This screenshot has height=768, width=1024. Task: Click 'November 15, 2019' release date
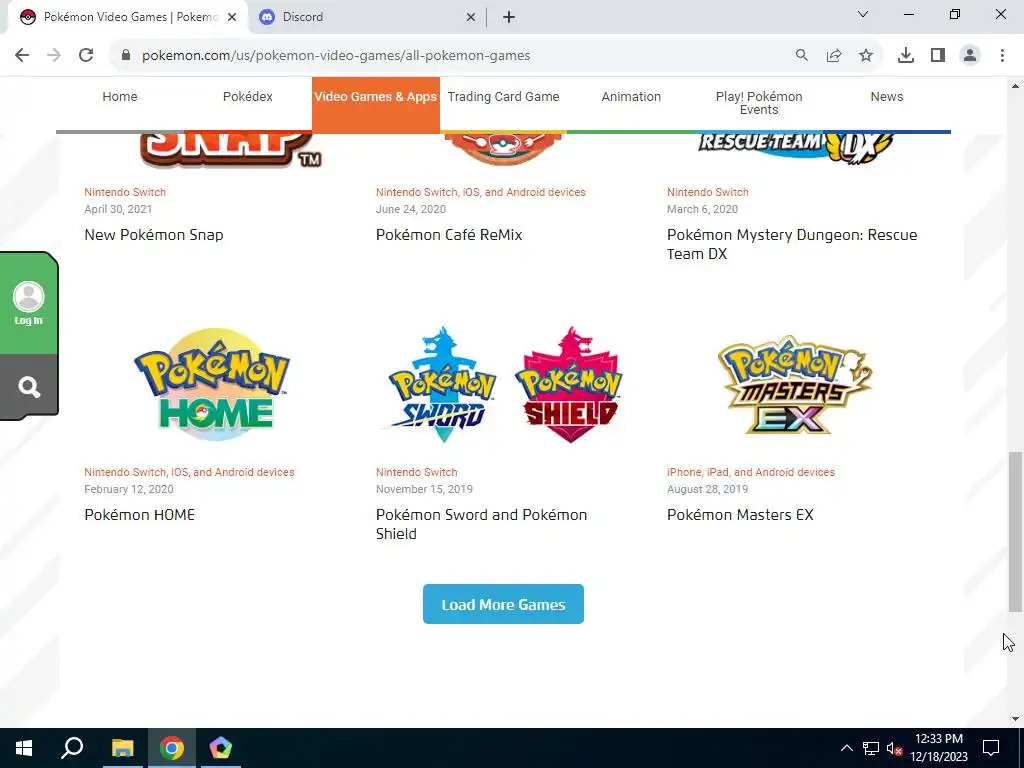tap(424, 489)
